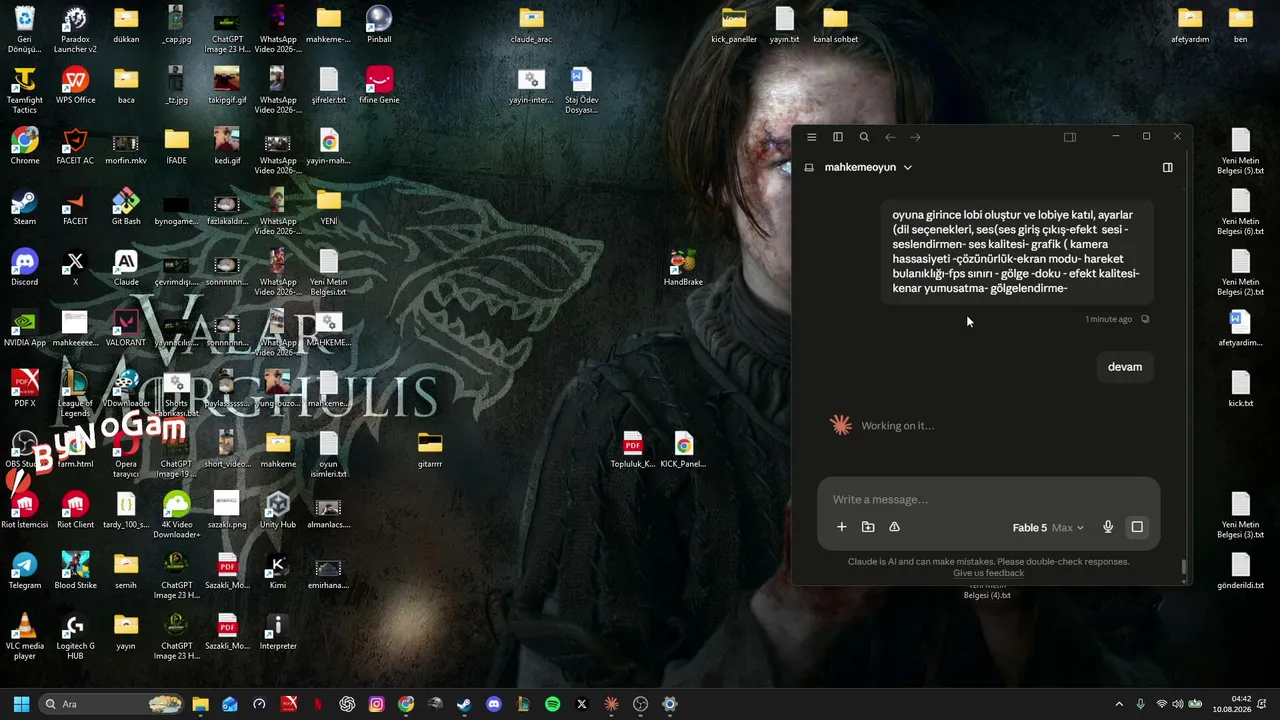Select the Interpreter desktop icon
Image resolution: width=1280 pixels, height=720 pixels.
[278, 633]
